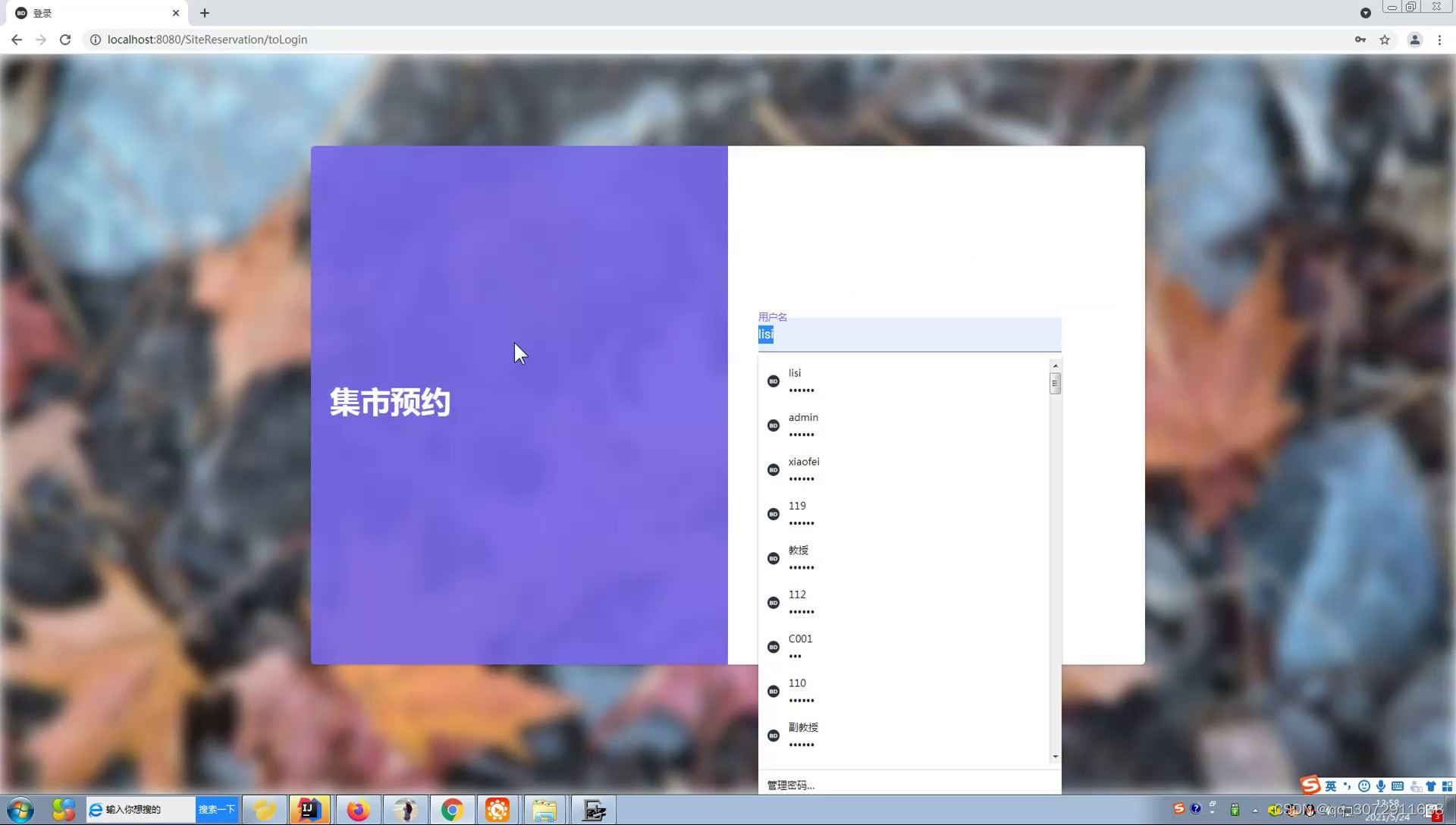The image size is (1456, 825).
Task: View site information icon in address bar
Action: coord(96,39)
